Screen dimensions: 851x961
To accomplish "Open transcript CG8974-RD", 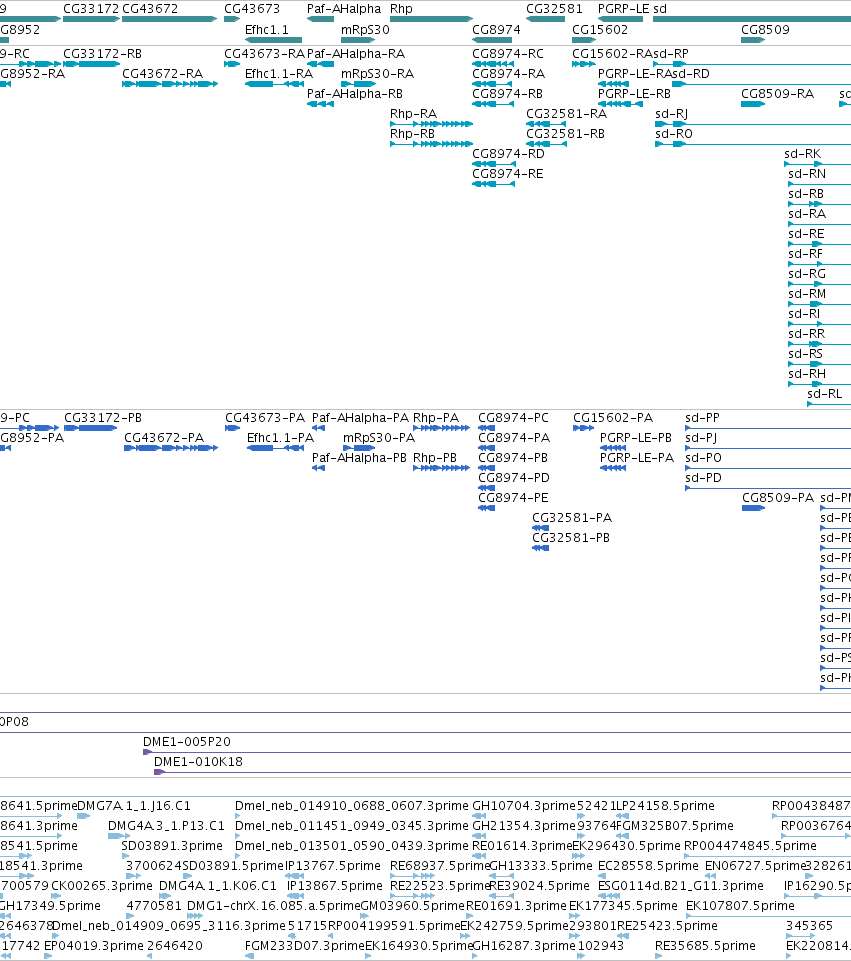I will (x=509, y=154).
